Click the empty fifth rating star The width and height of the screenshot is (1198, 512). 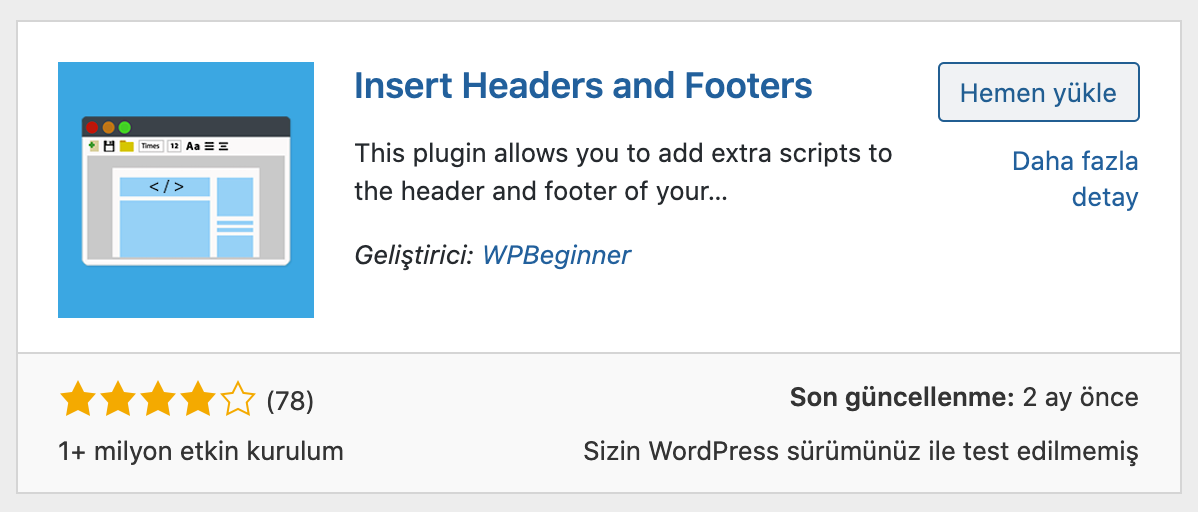click(x=238, y=400)
